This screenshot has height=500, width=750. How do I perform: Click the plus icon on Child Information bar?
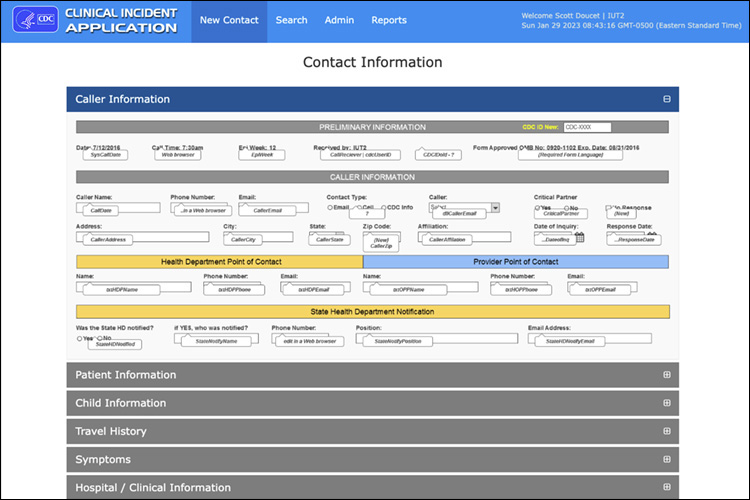[x=666, y=403]
